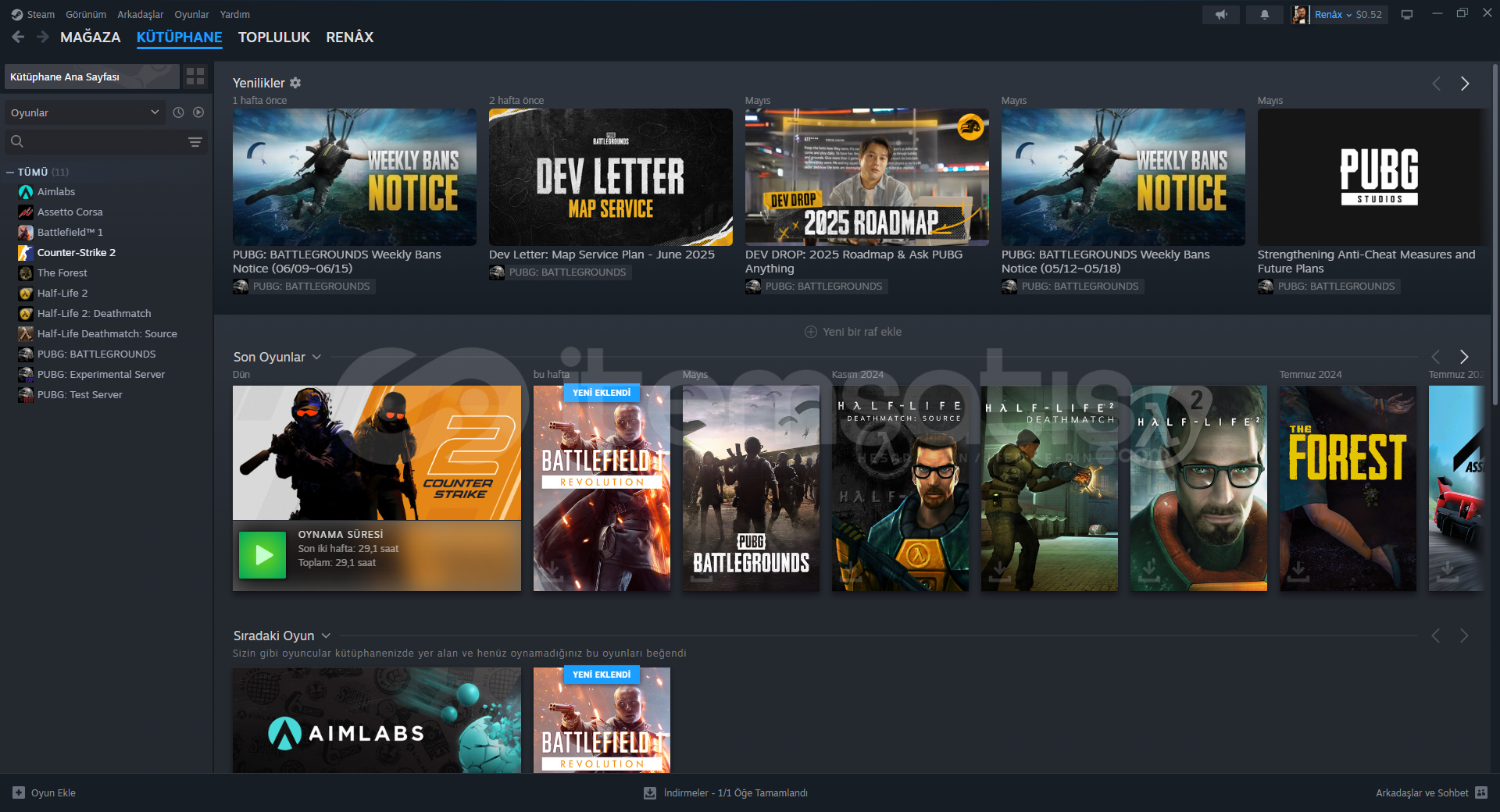1500x812 pixels.
Task: Click the $0.52 wallet balance
Action: [x=1369, y=14]
